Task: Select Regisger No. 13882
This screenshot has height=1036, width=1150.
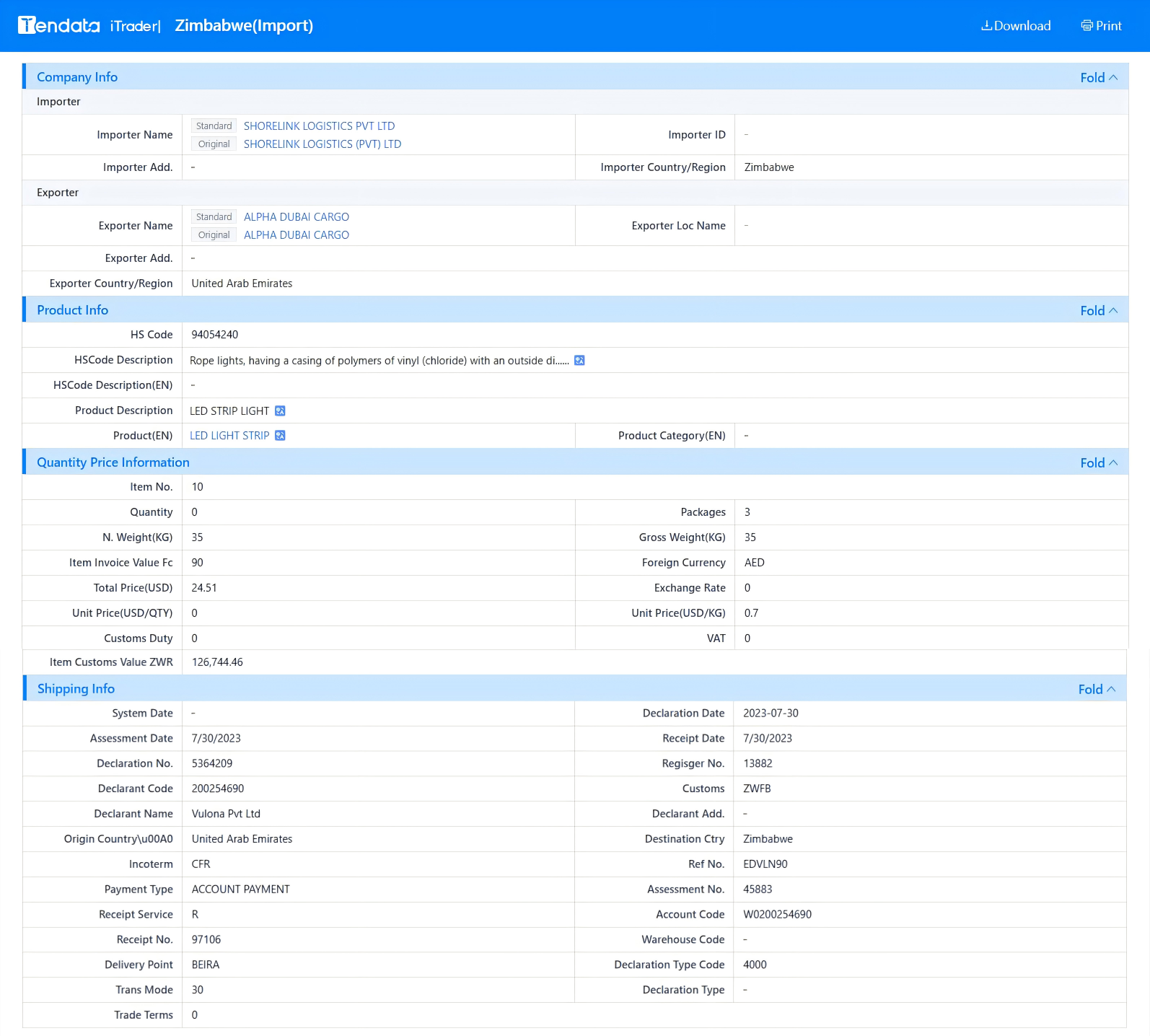Action: pos(758,763)
